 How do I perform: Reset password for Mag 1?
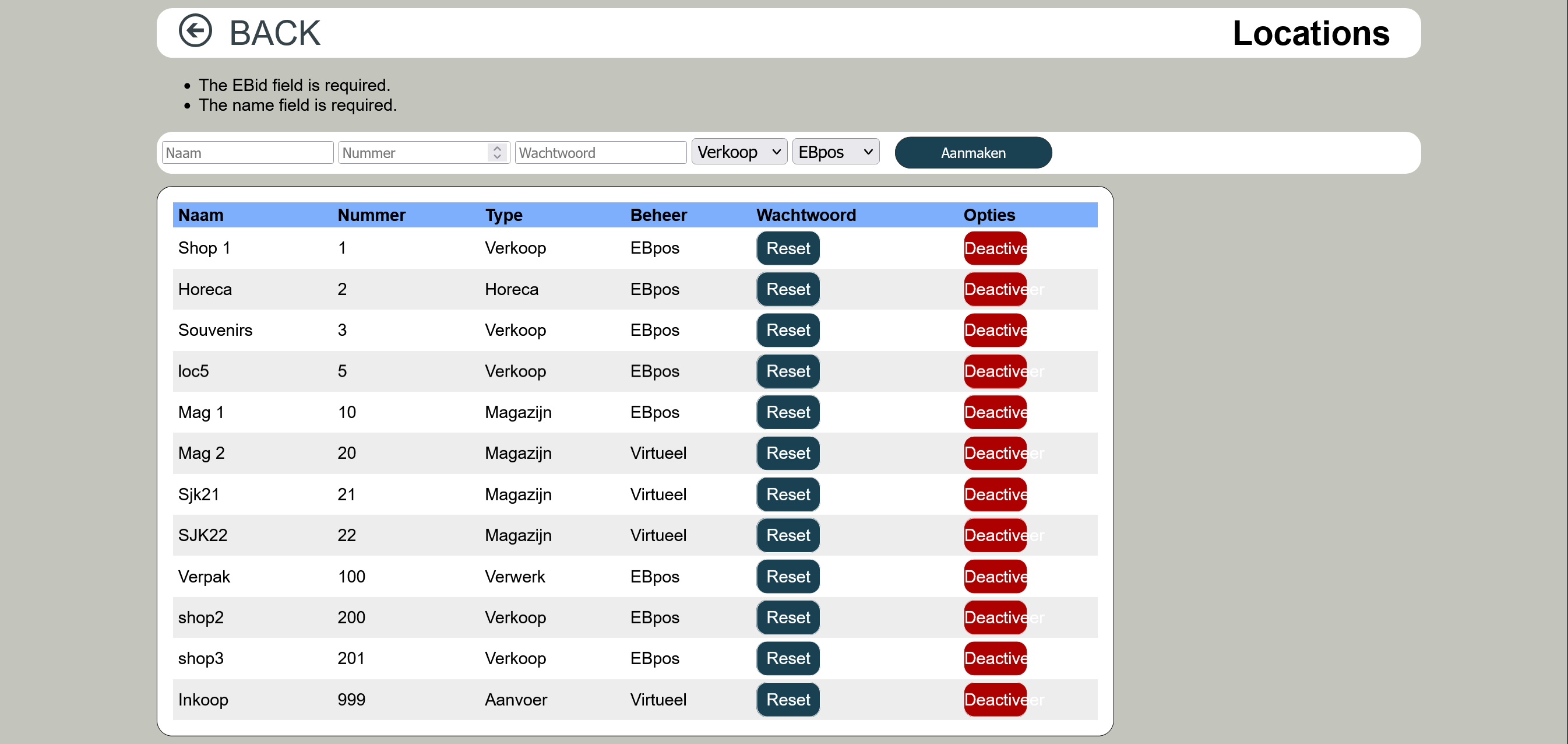click(x=788, y=412)
